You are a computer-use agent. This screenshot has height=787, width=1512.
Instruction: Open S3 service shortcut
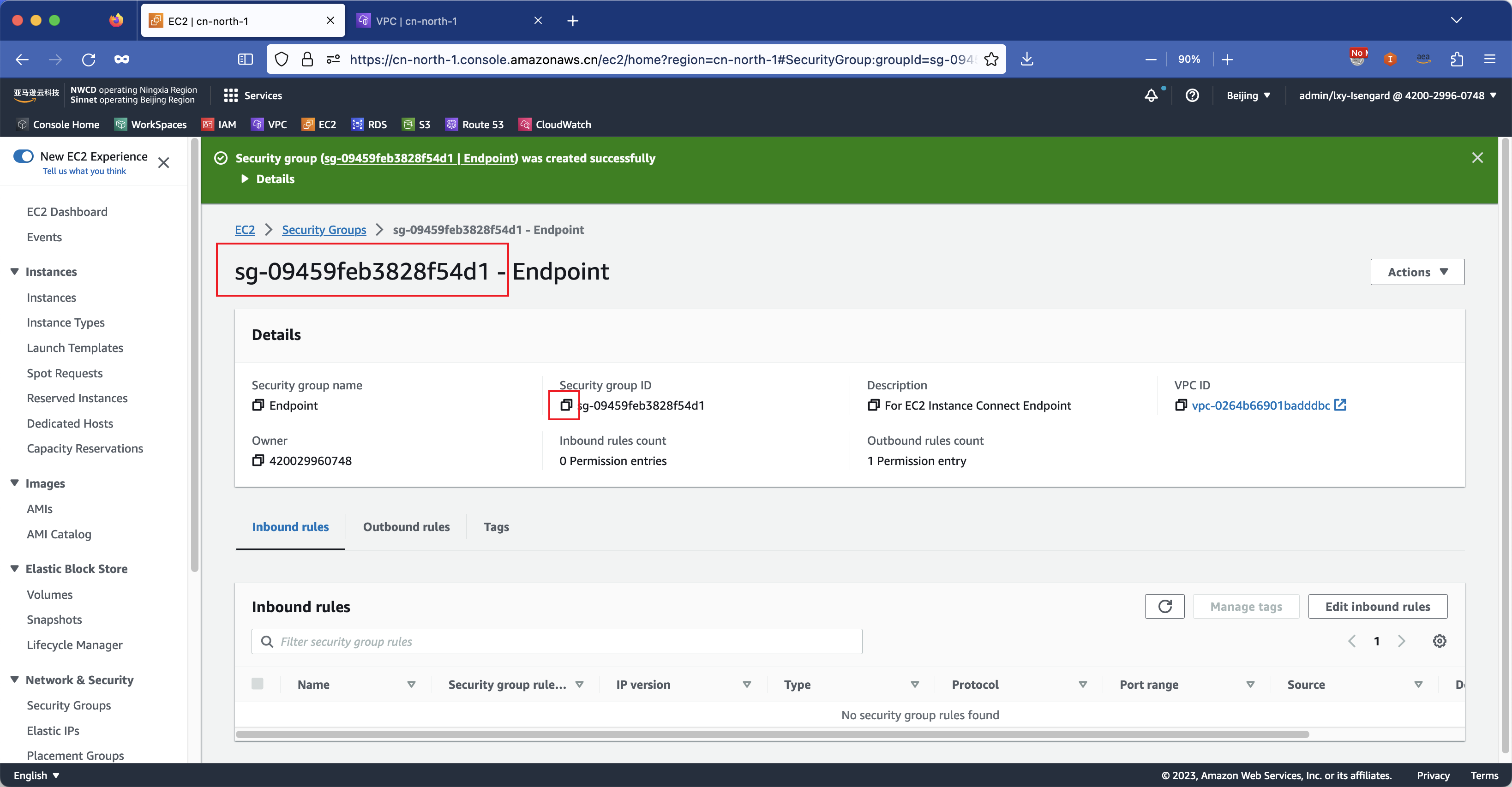pyautogui.click(x=416, y=125)
